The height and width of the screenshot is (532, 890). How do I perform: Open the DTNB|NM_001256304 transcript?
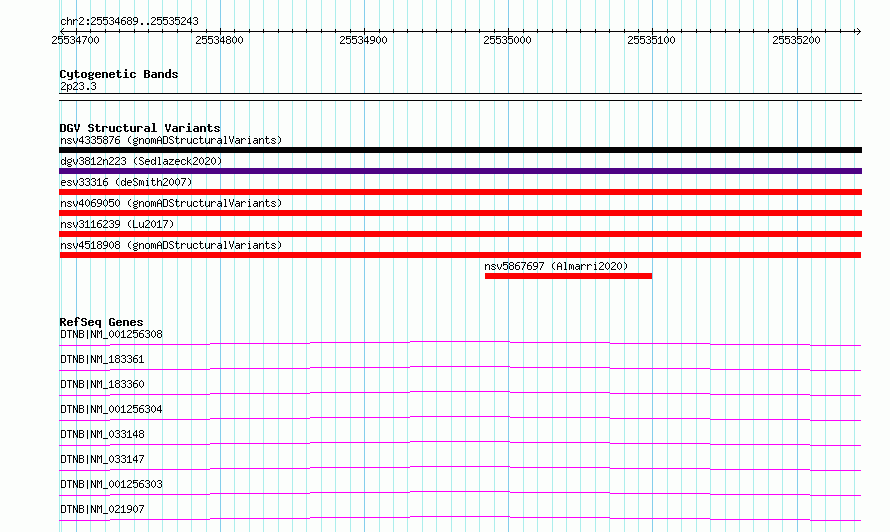111,409
